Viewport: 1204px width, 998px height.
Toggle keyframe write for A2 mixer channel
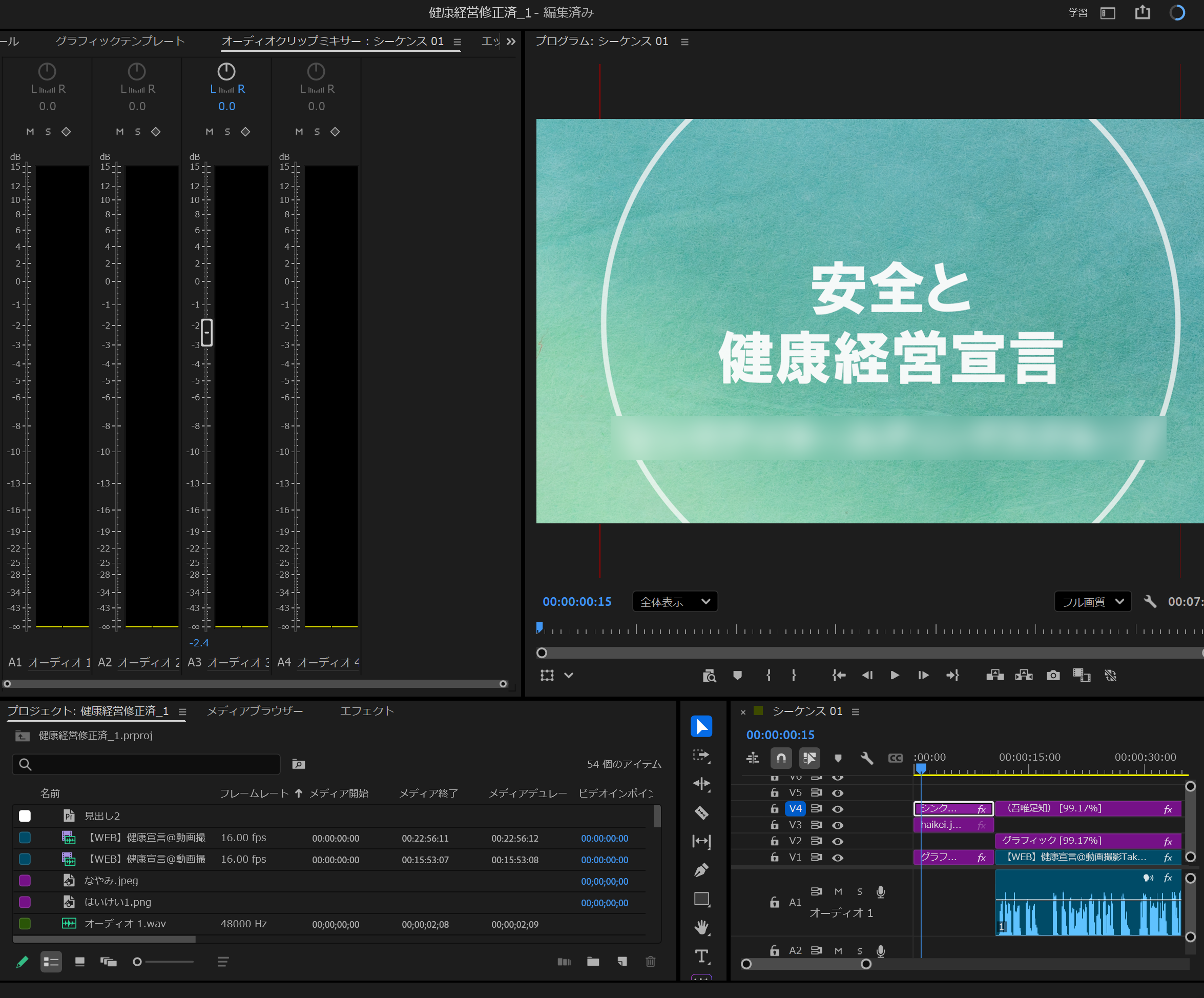point(155,132)
